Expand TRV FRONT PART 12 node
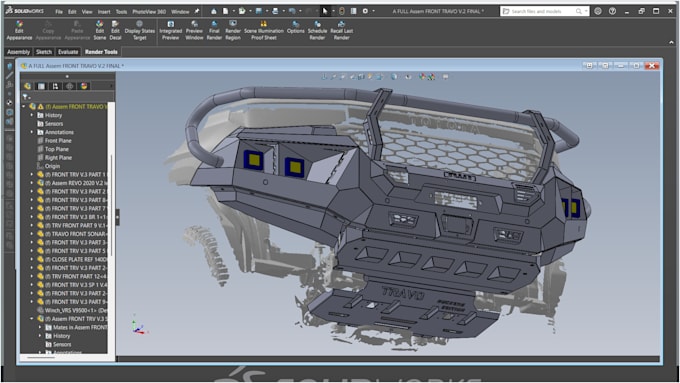680x383 pixels. pos(32,276)
